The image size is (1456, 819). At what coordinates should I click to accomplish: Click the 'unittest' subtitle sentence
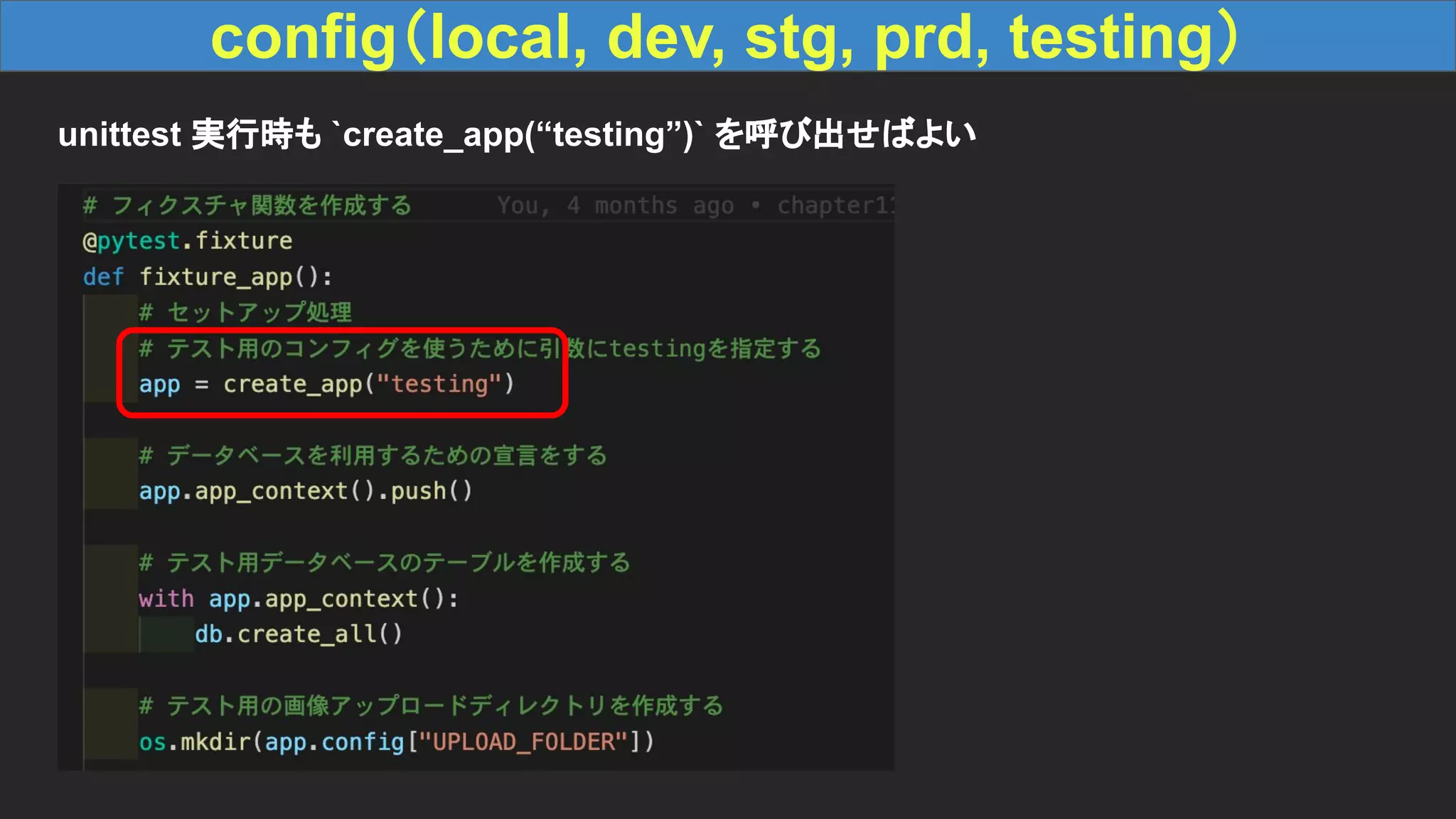516,134
